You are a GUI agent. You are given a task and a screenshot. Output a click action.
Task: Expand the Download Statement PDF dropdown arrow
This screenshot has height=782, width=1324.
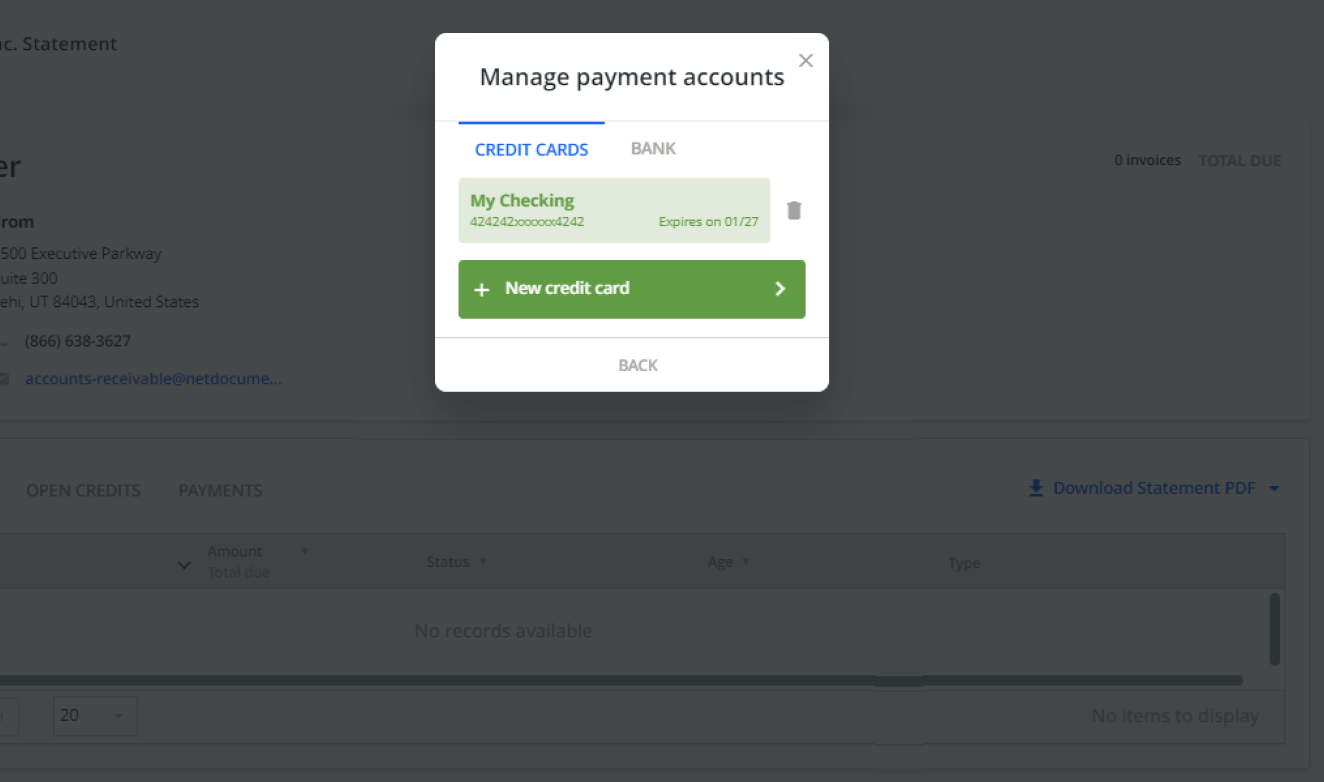pos(1274,489)
